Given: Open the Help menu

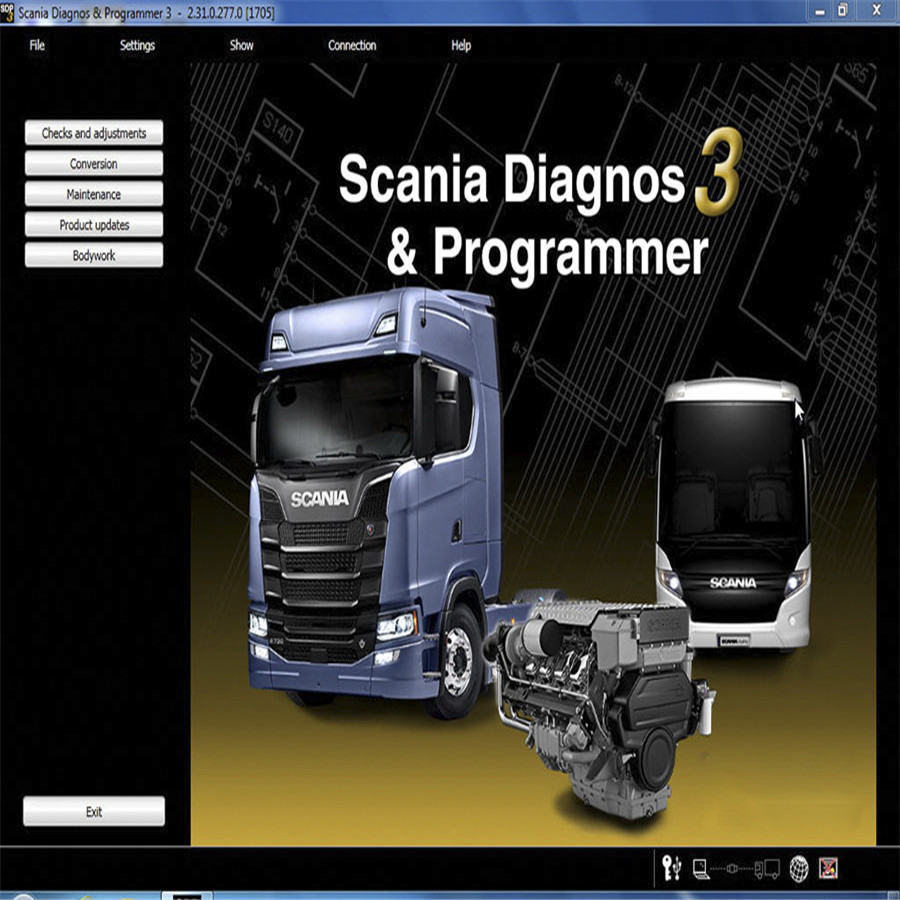Looking at the screenshot, I should [461, 45].
